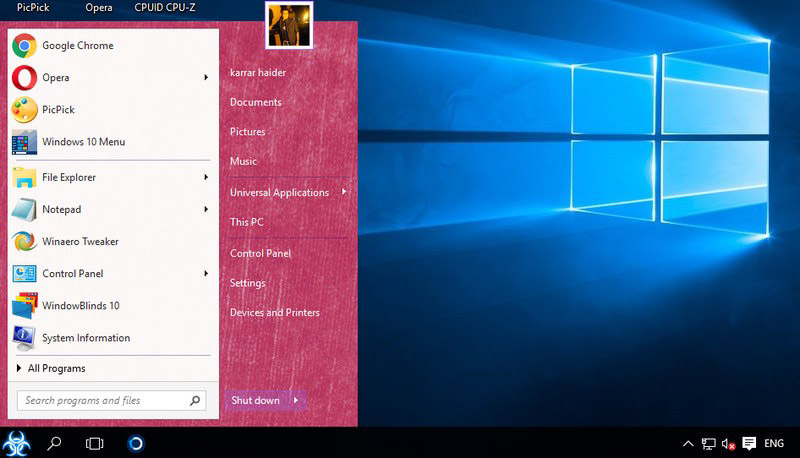Open Devices and Printers
The width and height of the screenshot is (800, 458).
click(x=274, y=312)
